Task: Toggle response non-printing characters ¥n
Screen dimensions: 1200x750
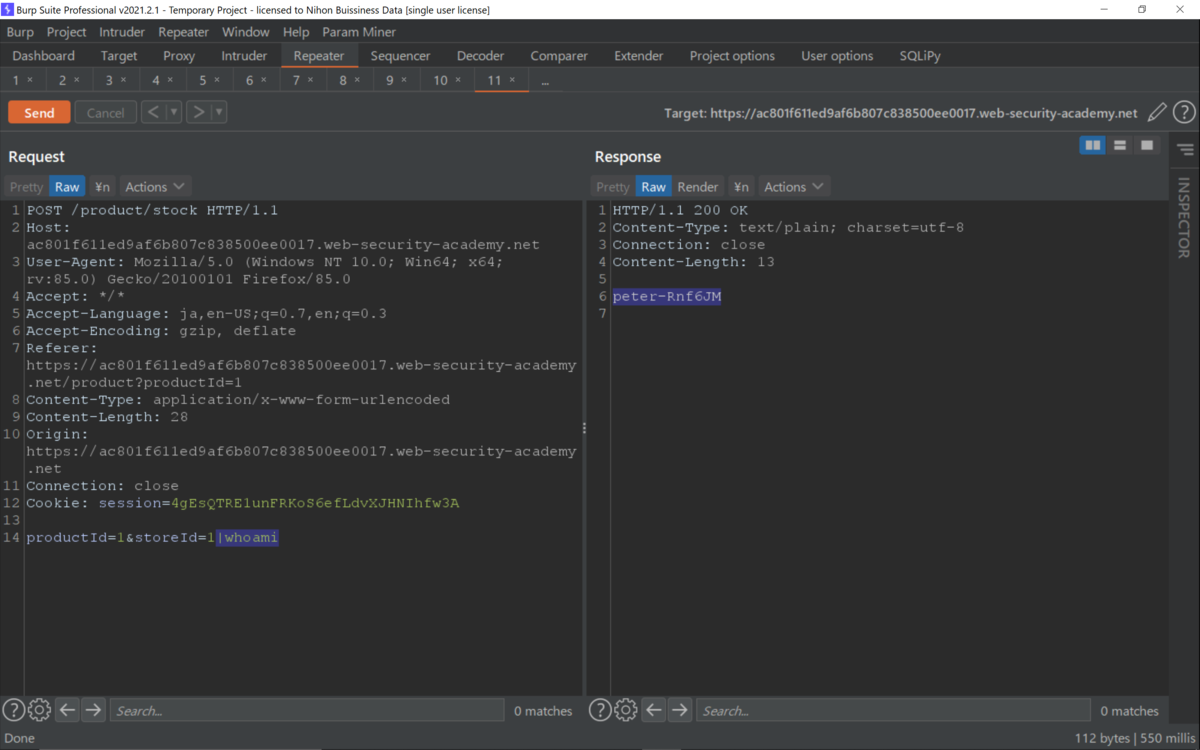Action: (x=741, y=186)
